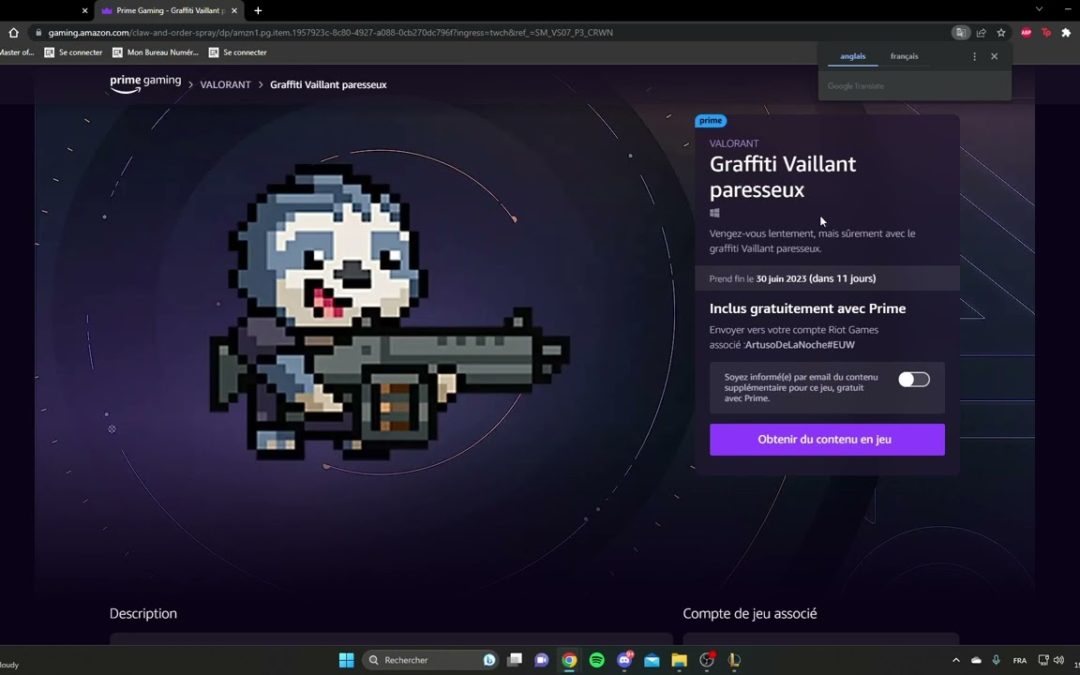
Task: Close the Prime Gaming tab
Action: [x=234, y=10]
